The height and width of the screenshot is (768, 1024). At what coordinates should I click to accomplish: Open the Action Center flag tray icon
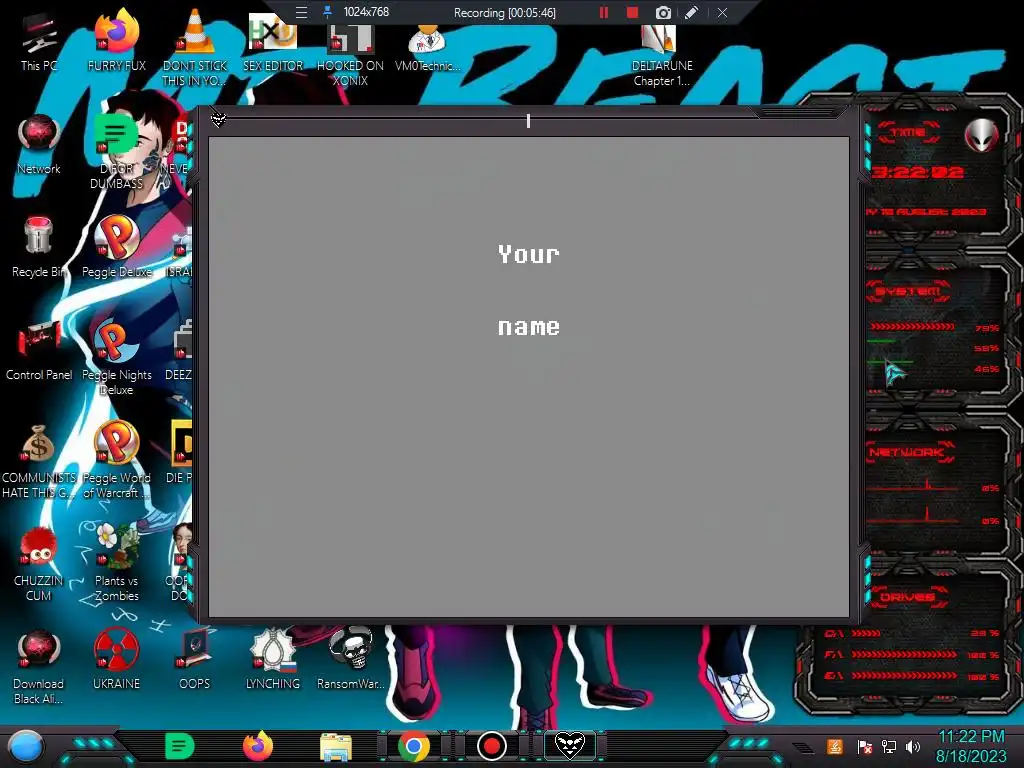865,746
